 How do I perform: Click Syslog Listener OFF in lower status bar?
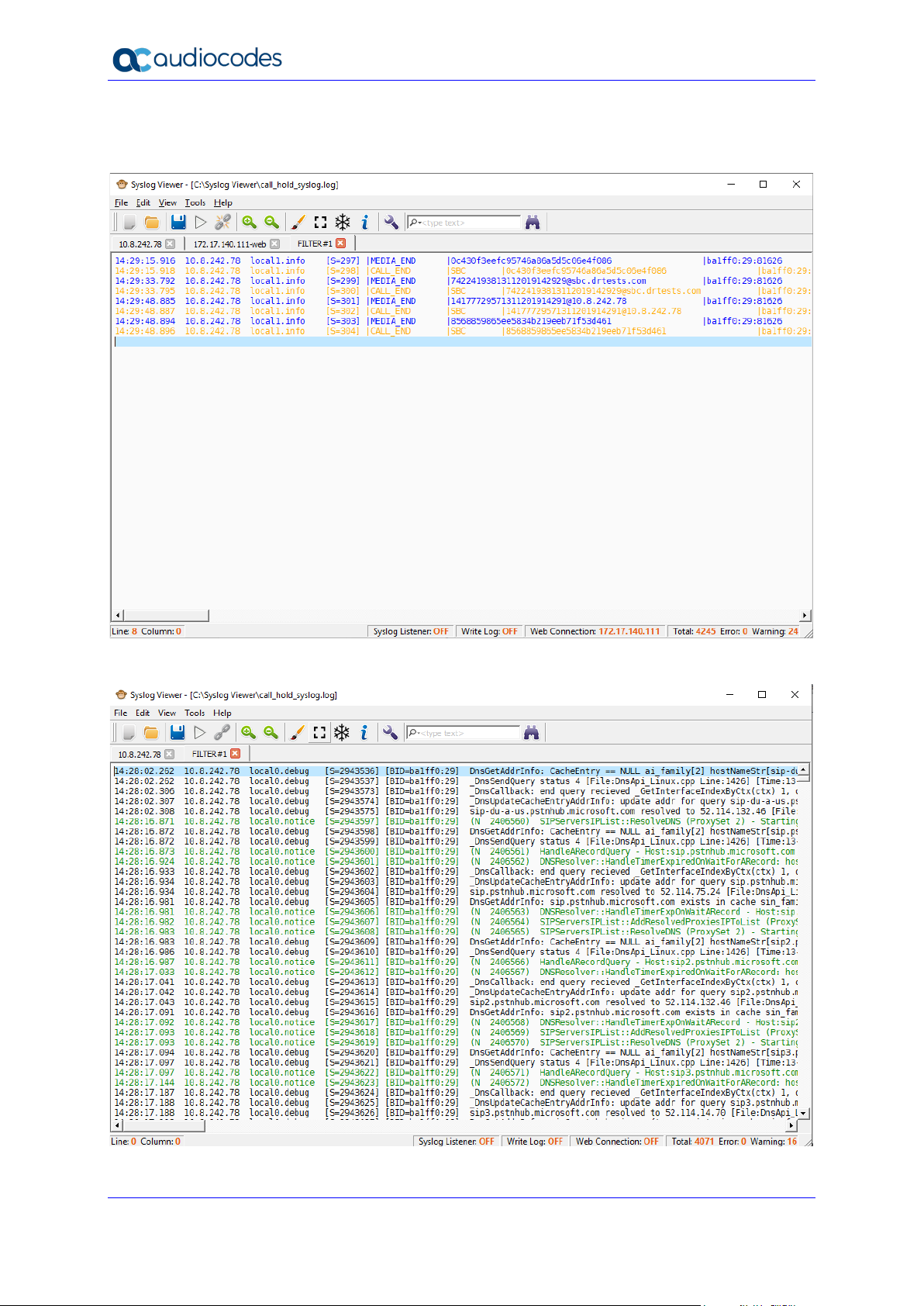(456, 1142)
